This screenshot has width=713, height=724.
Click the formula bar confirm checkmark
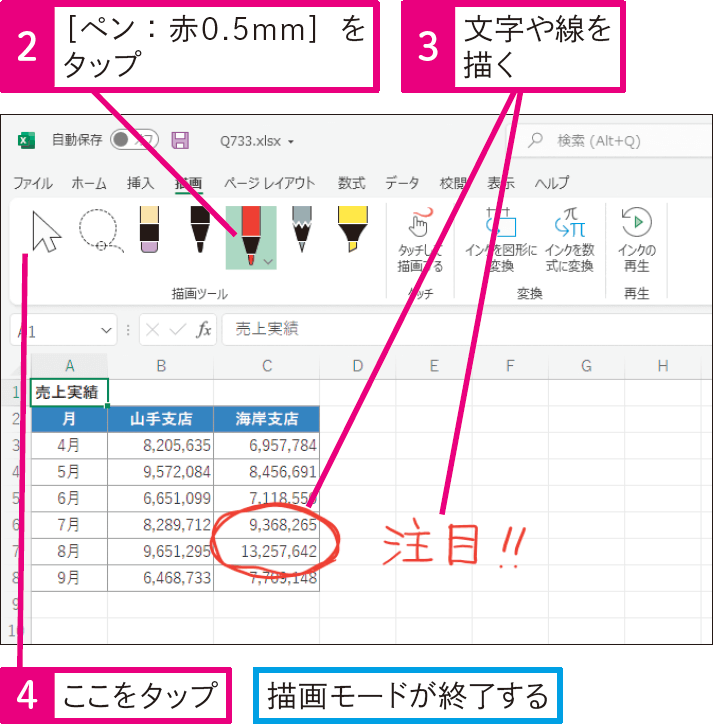pos(177,330)
